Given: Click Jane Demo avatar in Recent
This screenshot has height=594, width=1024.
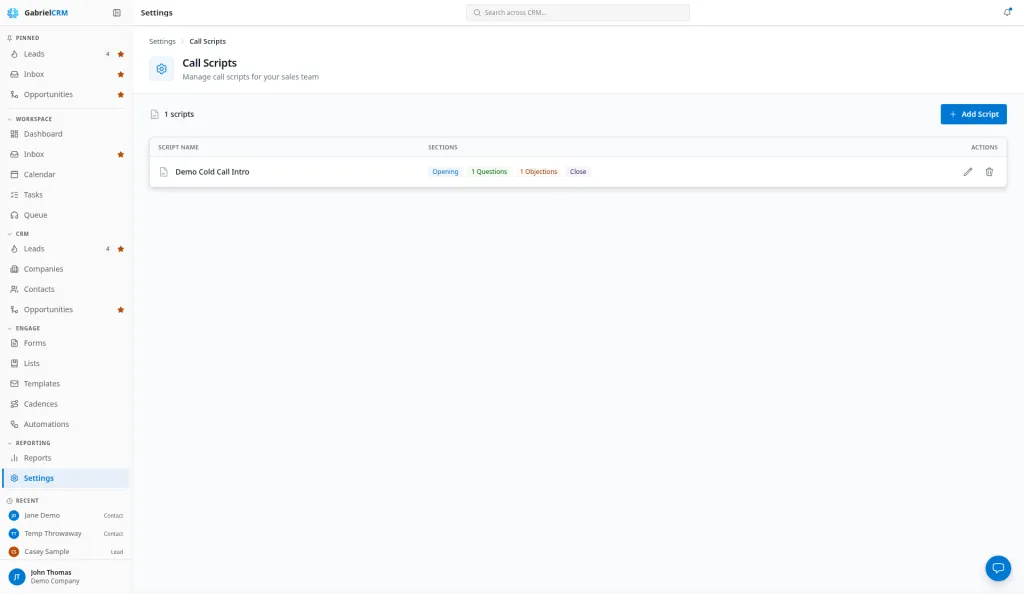Looking at the screenshot, I should 14,516.
